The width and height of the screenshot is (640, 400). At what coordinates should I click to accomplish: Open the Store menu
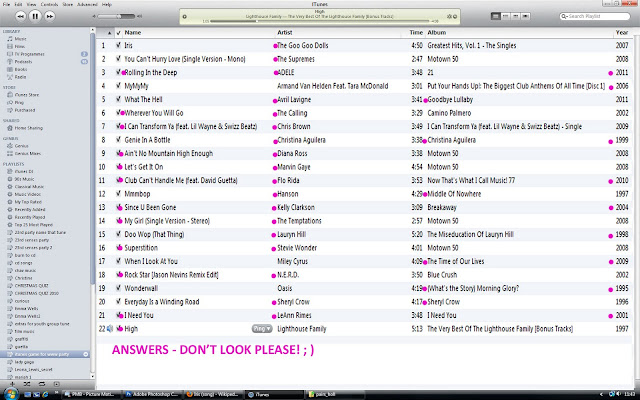pos(68,4)
